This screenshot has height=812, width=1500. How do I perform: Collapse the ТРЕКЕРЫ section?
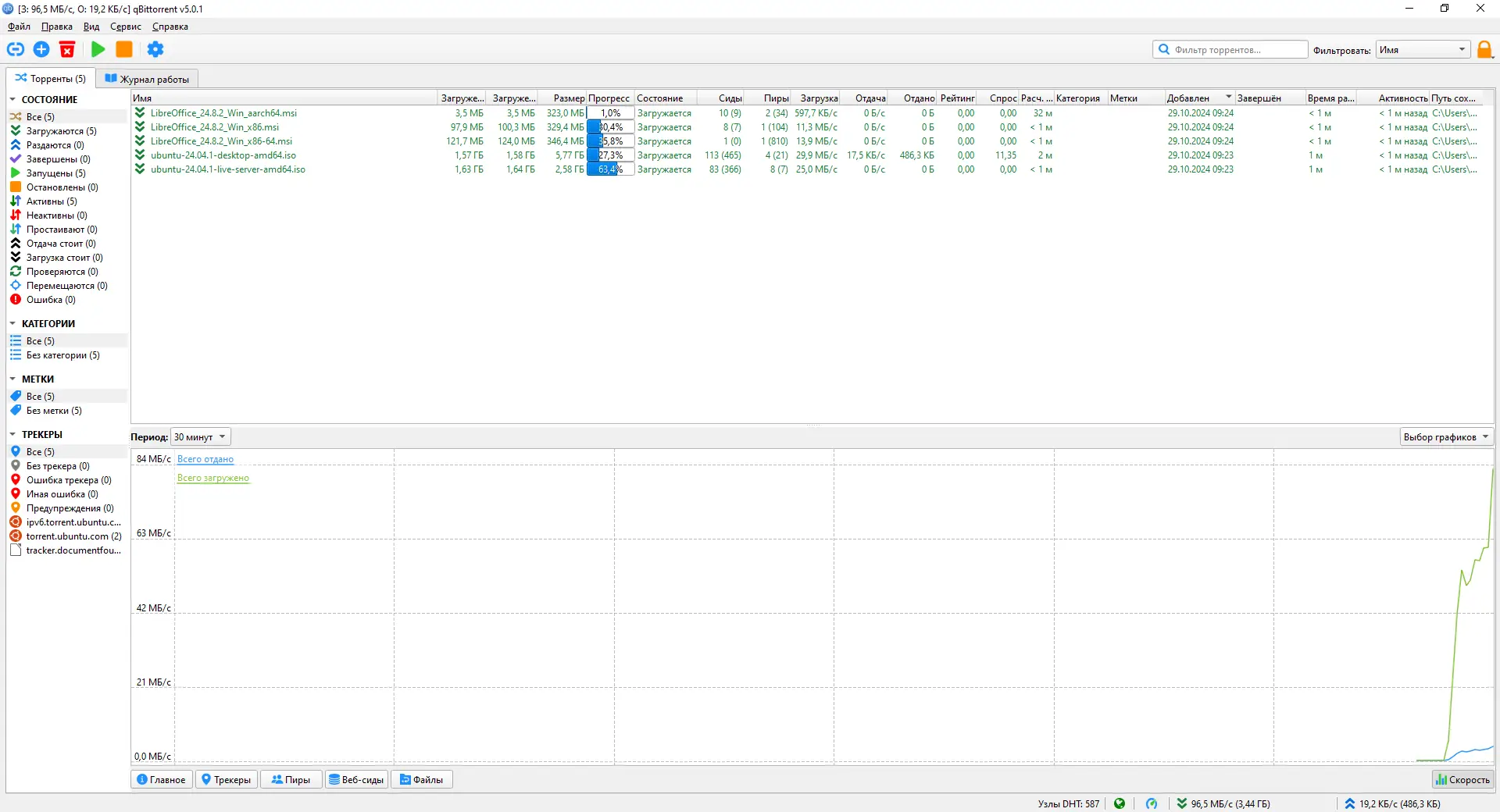pos(13,435)
